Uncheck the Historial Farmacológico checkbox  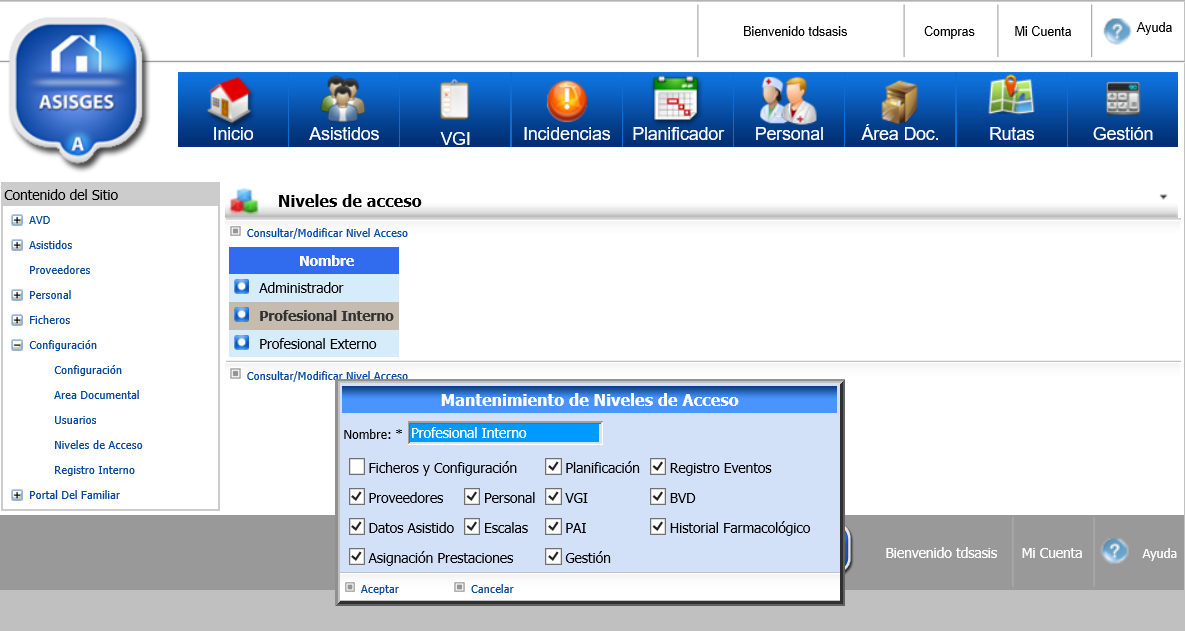pyautogui.click(x=658, y=527)
